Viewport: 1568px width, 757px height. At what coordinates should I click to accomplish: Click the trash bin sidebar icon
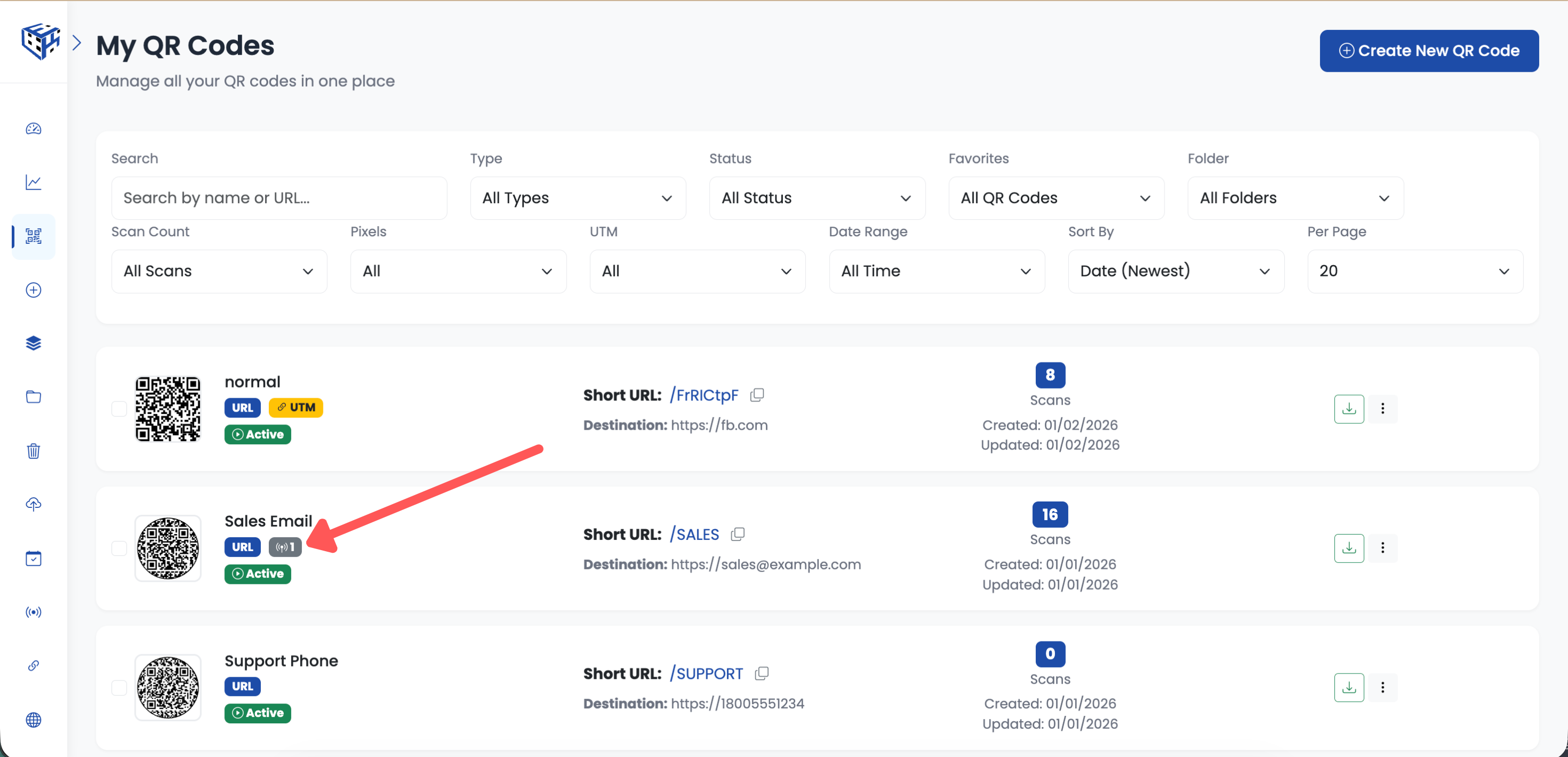[x=34, y=451]
